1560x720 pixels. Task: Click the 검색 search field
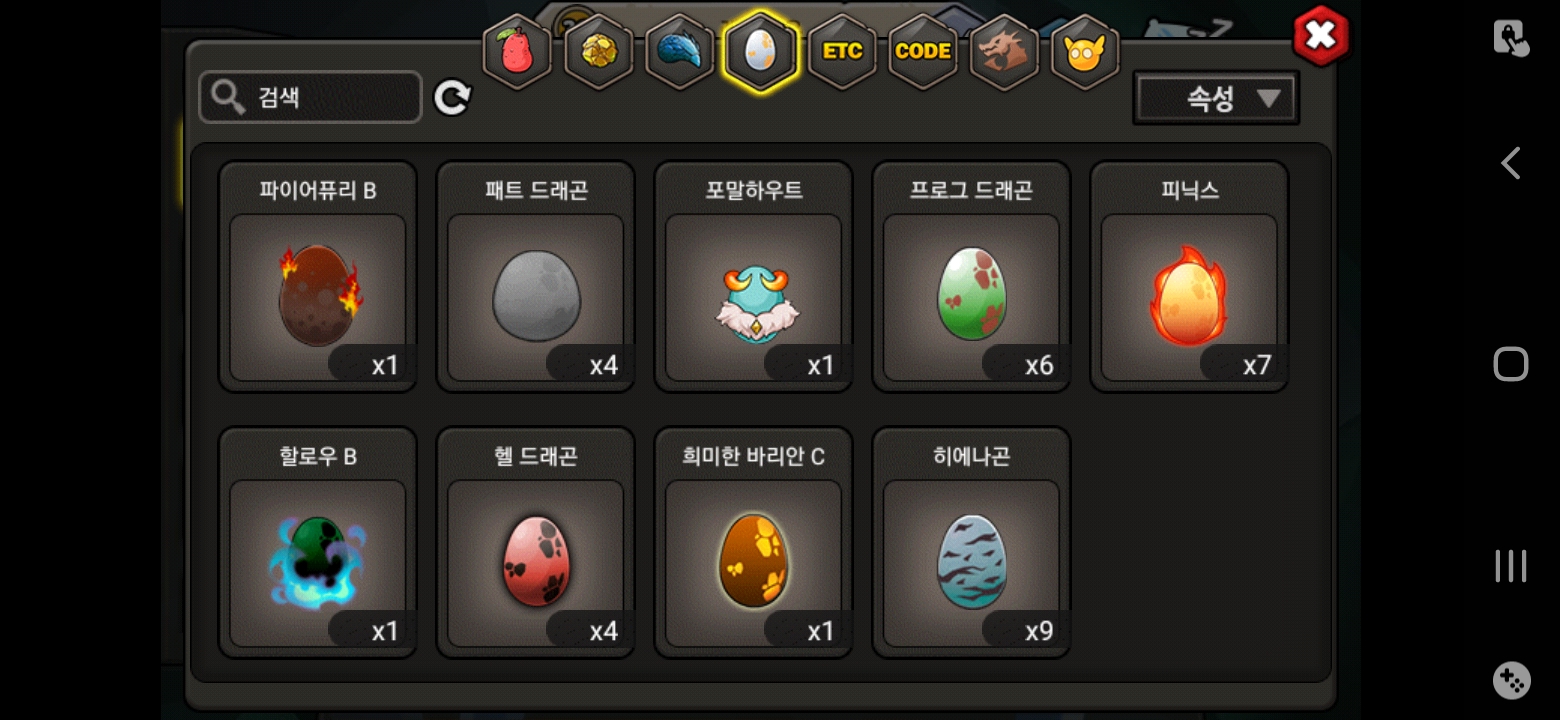310,97
